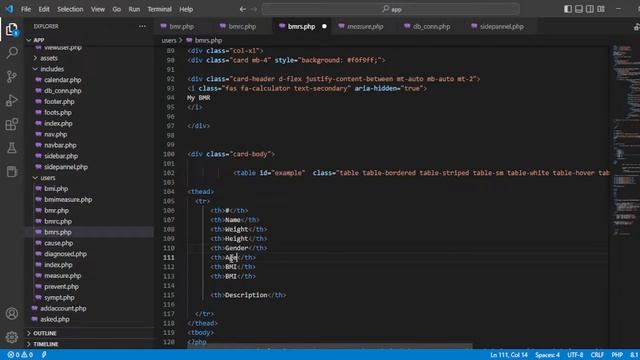Open the Go menu
Viewport: 640px width, 360px height.
click(117, 9)
